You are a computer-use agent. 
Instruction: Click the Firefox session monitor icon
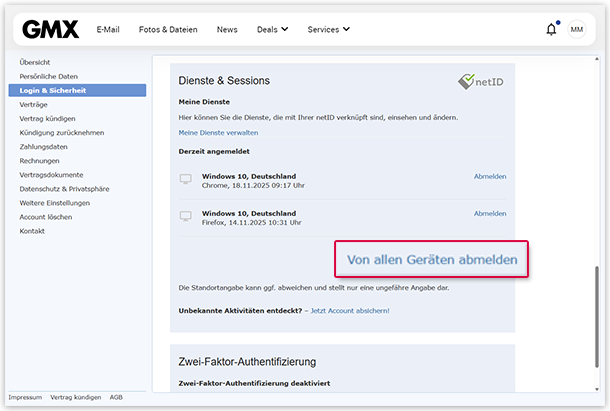point(184,216)
